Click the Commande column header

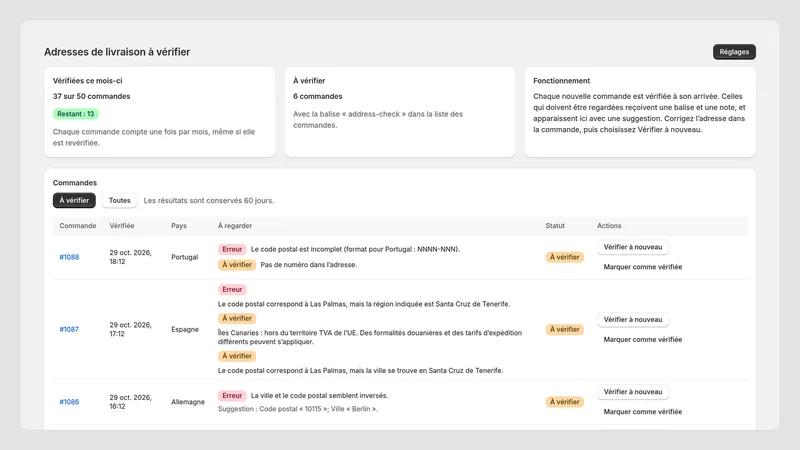tap(78, 226)
